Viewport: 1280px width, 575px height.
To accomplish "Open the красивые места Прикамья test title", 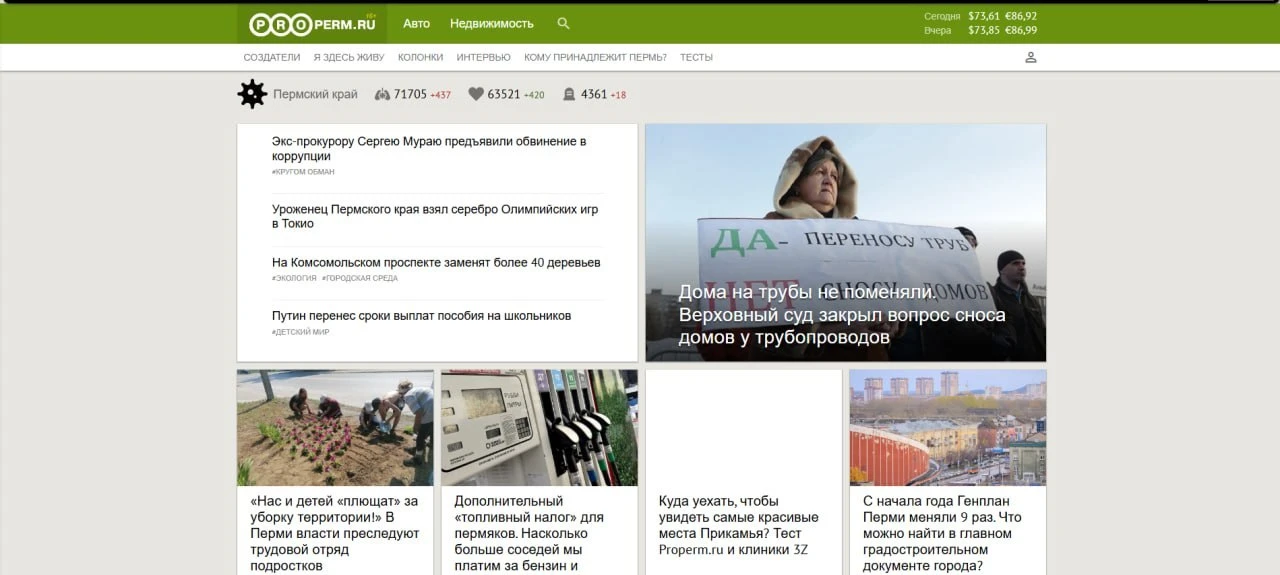I will click(x=739, y=525).
